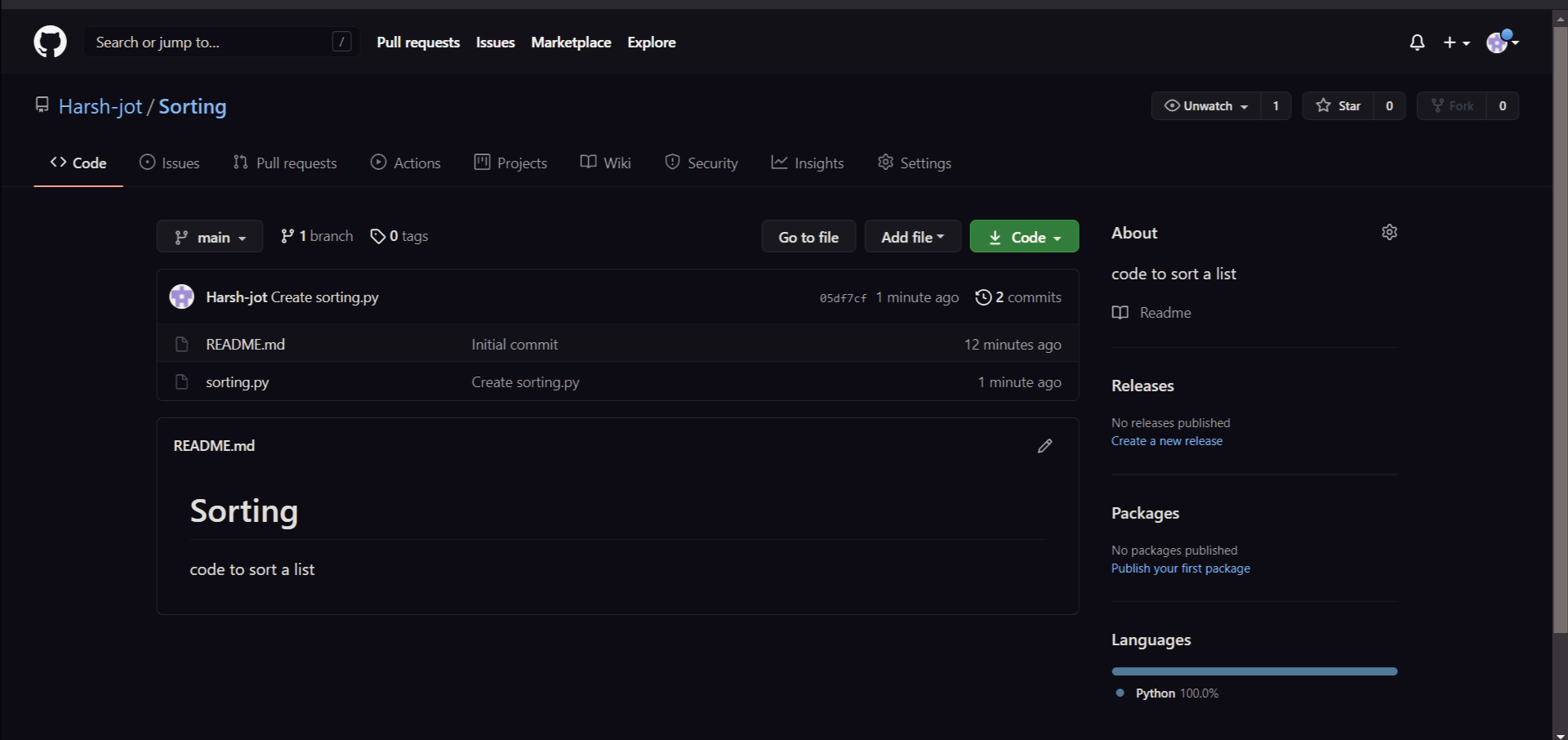
Task: Open the watchers count of 1
Action: [x=1276, y=106]
